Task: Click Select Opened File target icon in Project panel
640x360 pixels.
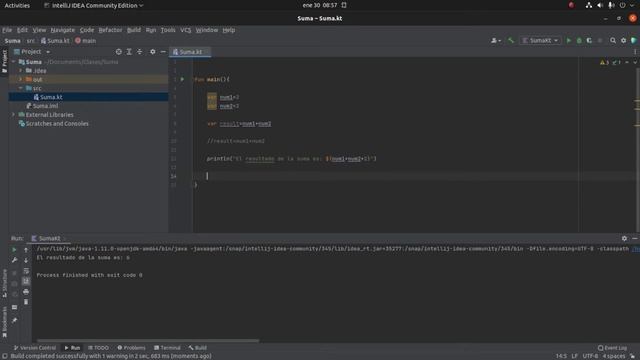Action: (118, 52)
